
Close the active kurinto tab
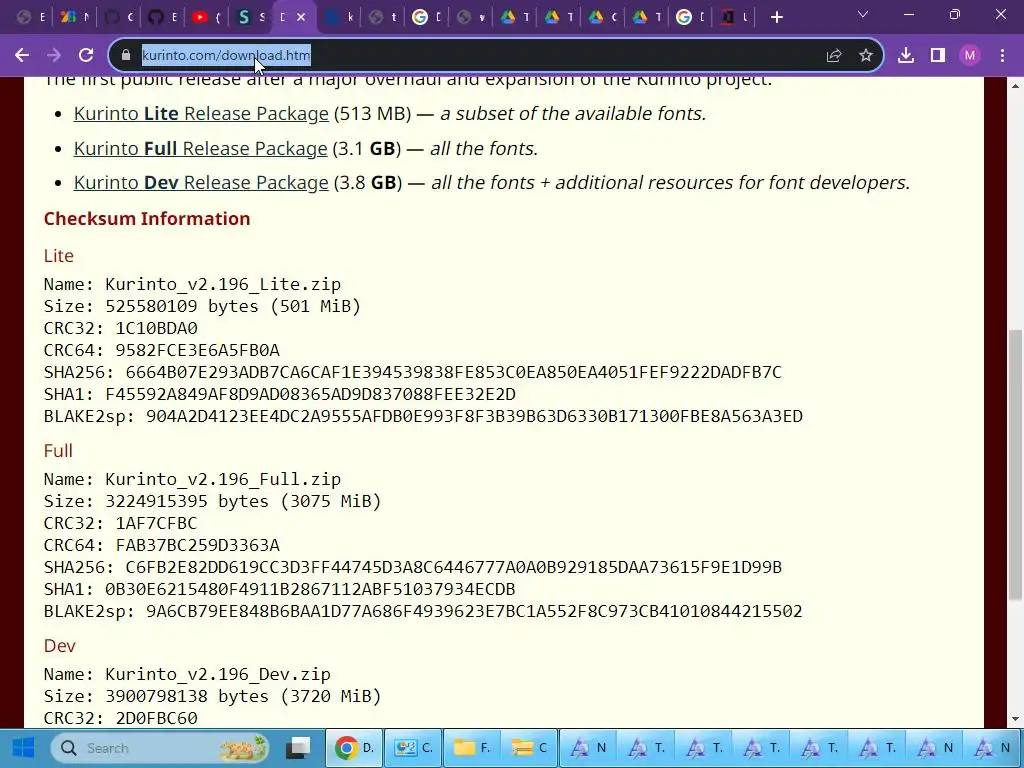pos(301,18)
